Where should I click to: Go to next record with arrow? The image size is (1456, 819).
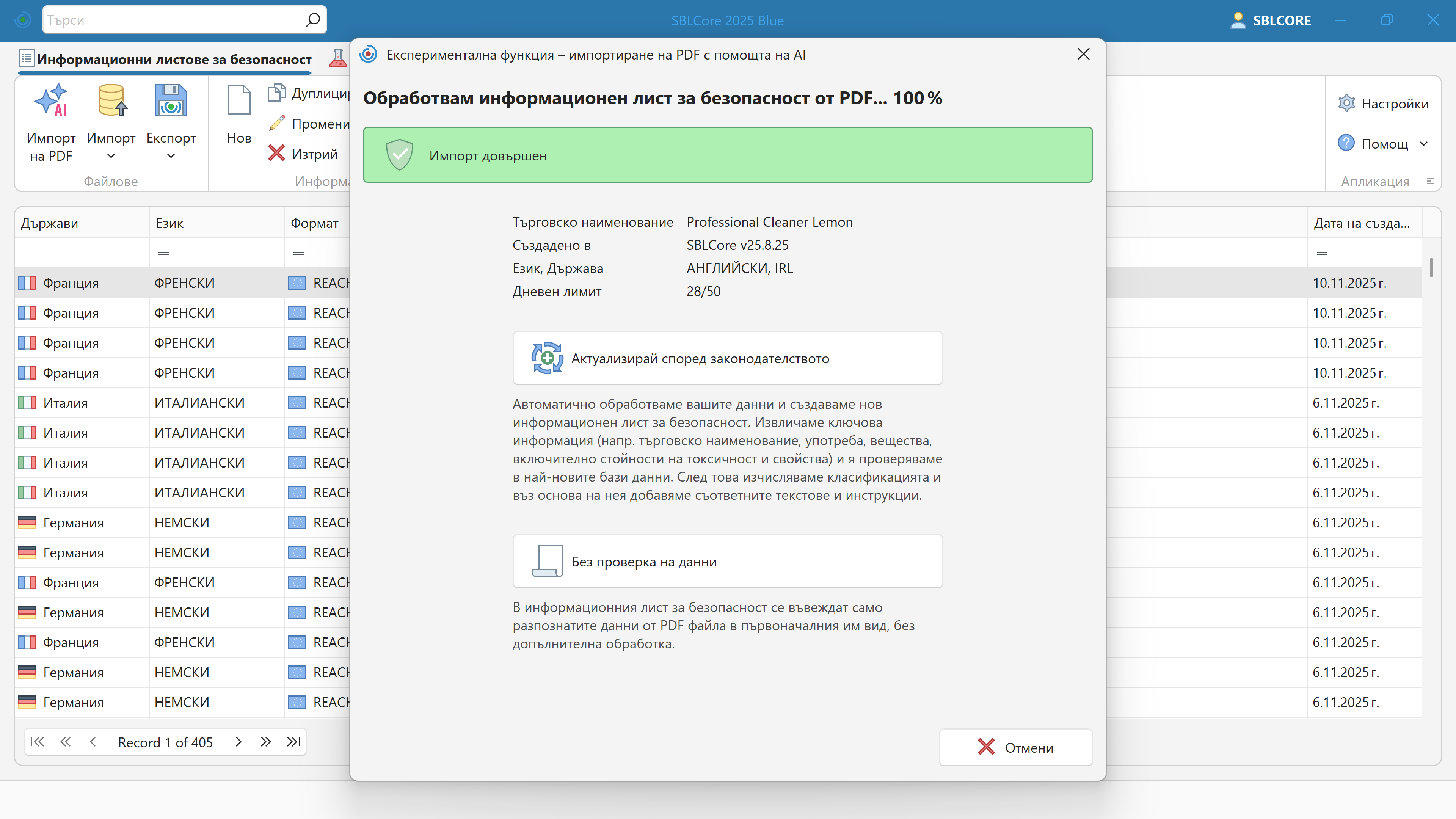click(x=238, y=742)
